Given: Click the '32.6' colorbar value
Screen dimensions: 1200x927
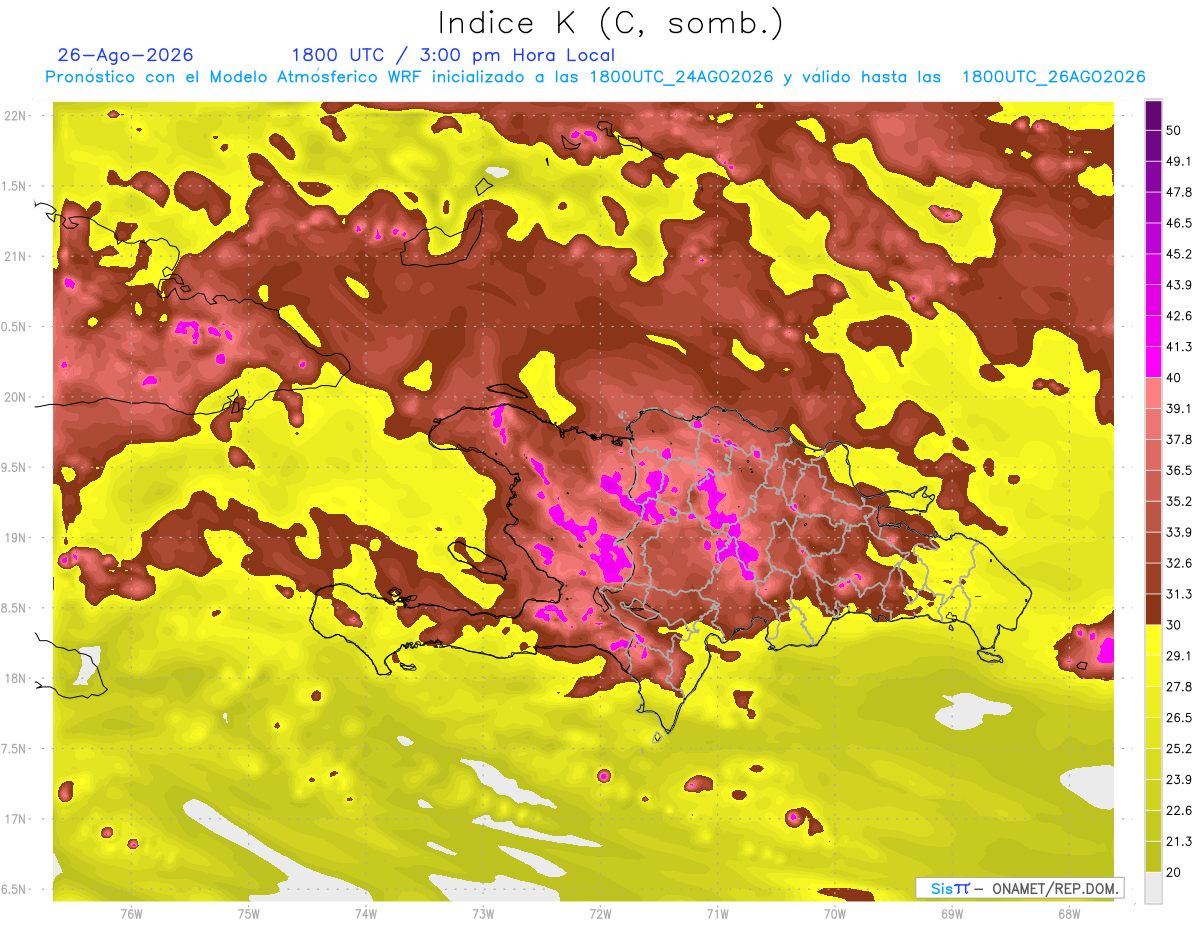Looking at the screenshot, I should pos(1178,563).
